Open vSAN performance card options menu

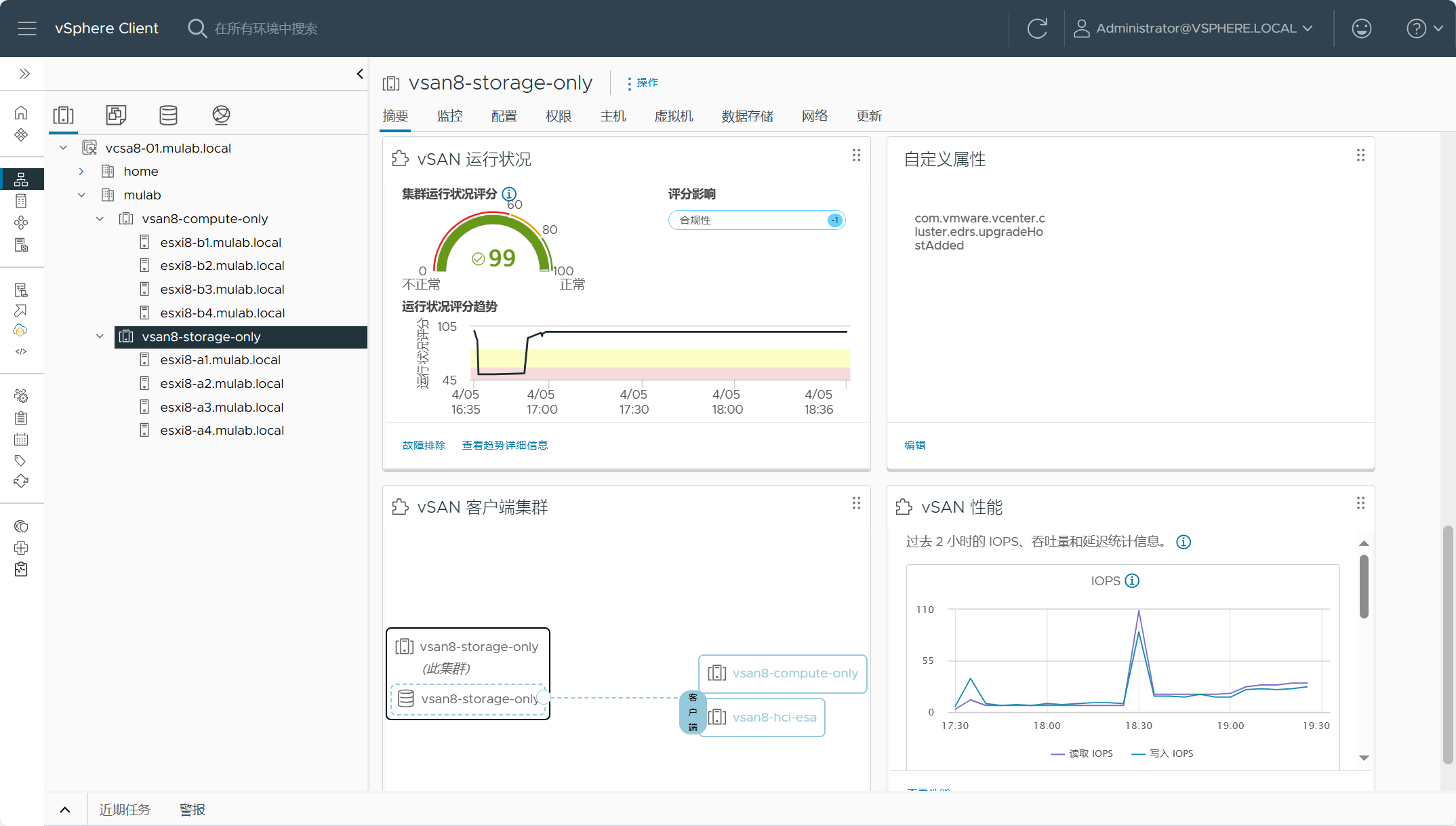(1360, 503)
